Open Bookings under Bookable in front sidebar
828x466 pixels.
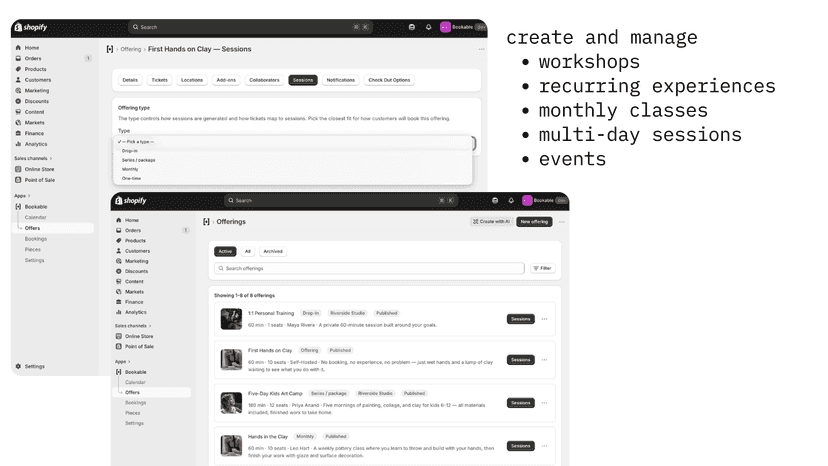click(135, 403)
